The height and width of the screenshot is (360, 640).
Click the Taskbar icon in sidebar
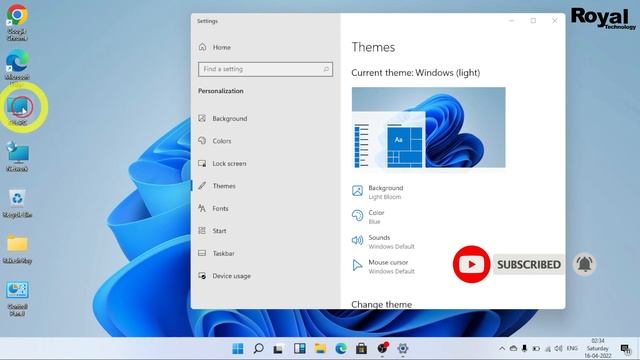[202, 253]
